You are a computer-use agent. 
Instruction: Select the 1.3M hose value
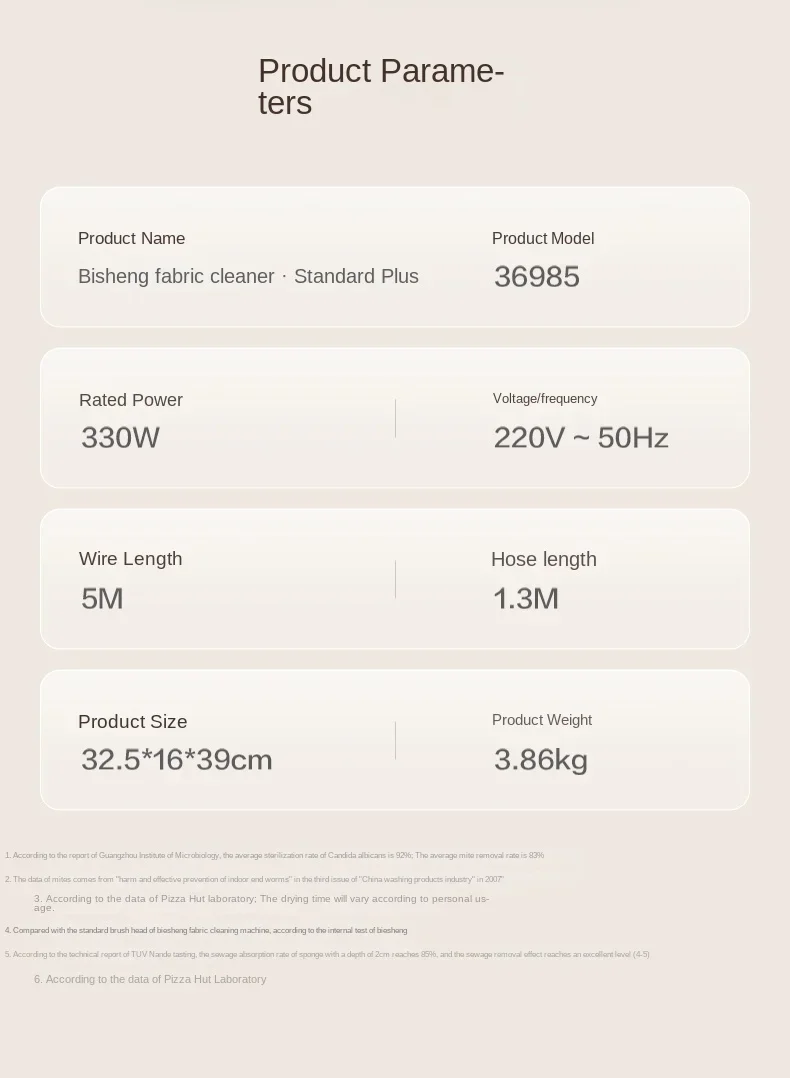pos(525,599)
